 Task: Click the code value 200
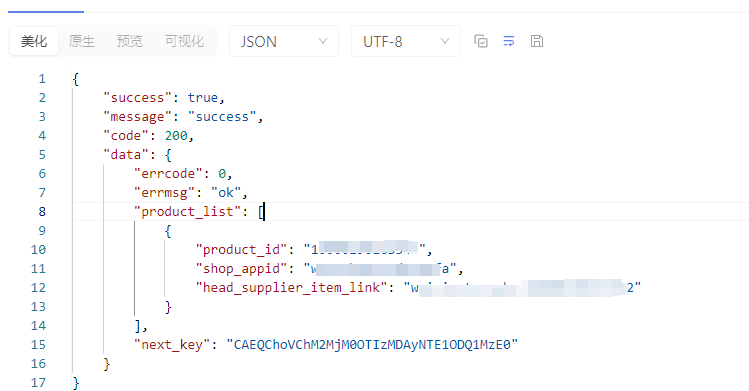176,136
